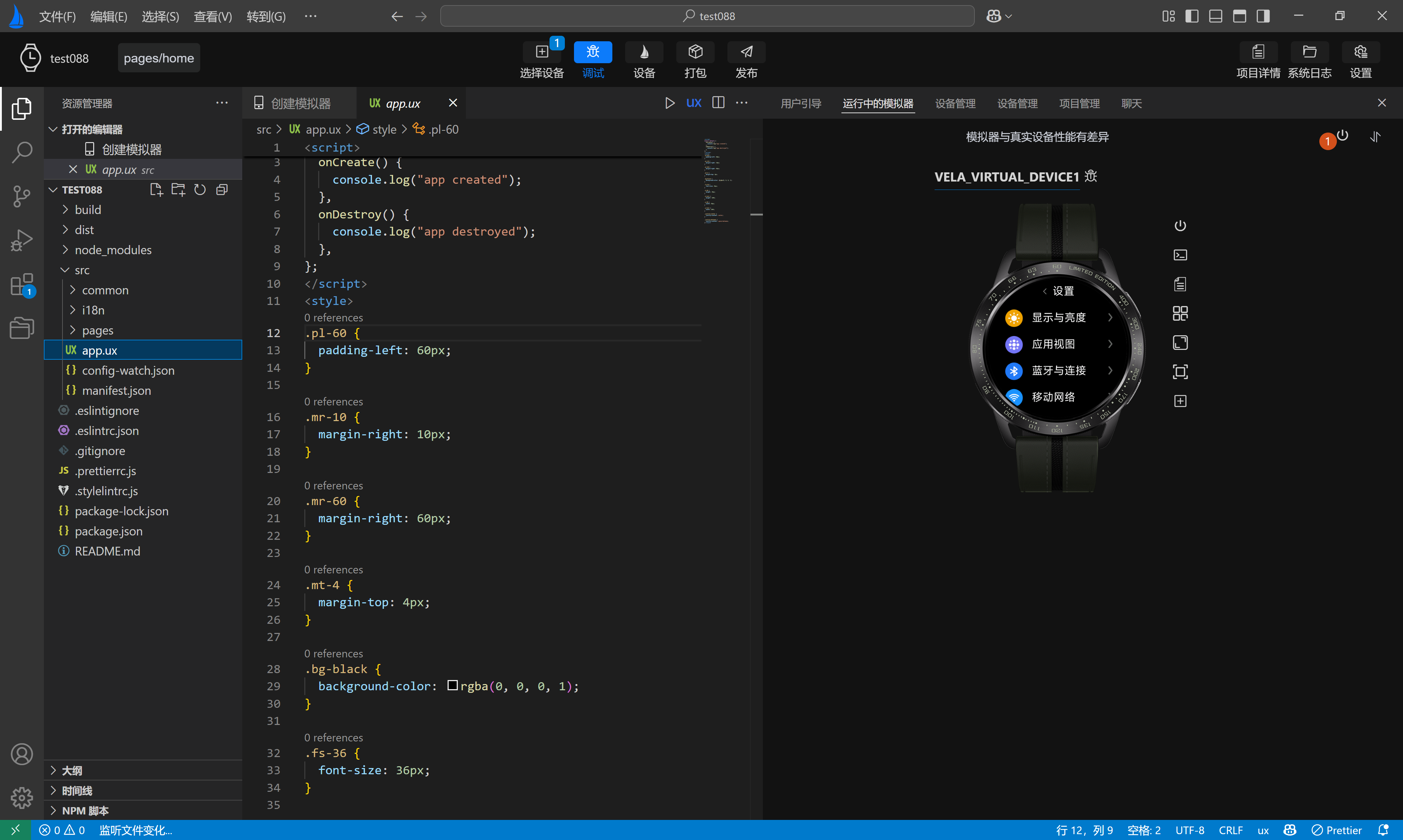Click the 调试 debug toolbar icon
This screenshot has height=840, width=1403.
(x=592, y=52)
